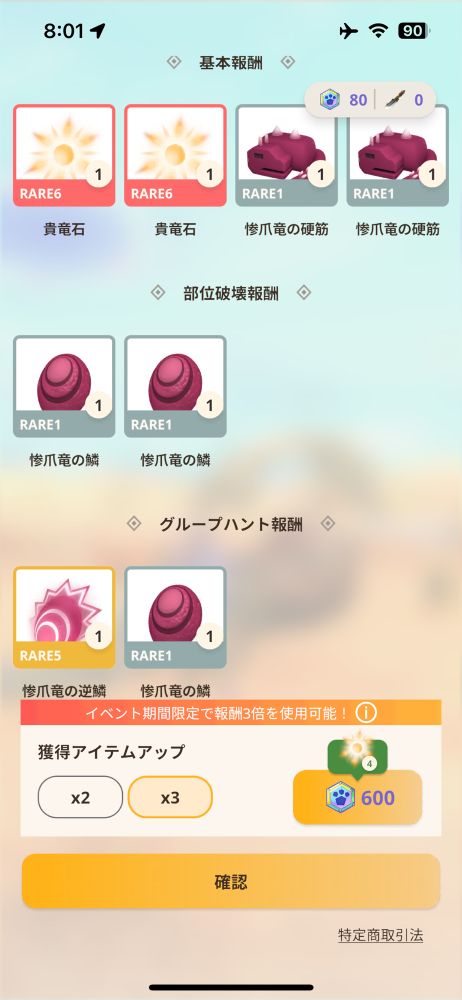Tap the first 惨爪竜の硬筋 reward icon

[x=286, y=156]
